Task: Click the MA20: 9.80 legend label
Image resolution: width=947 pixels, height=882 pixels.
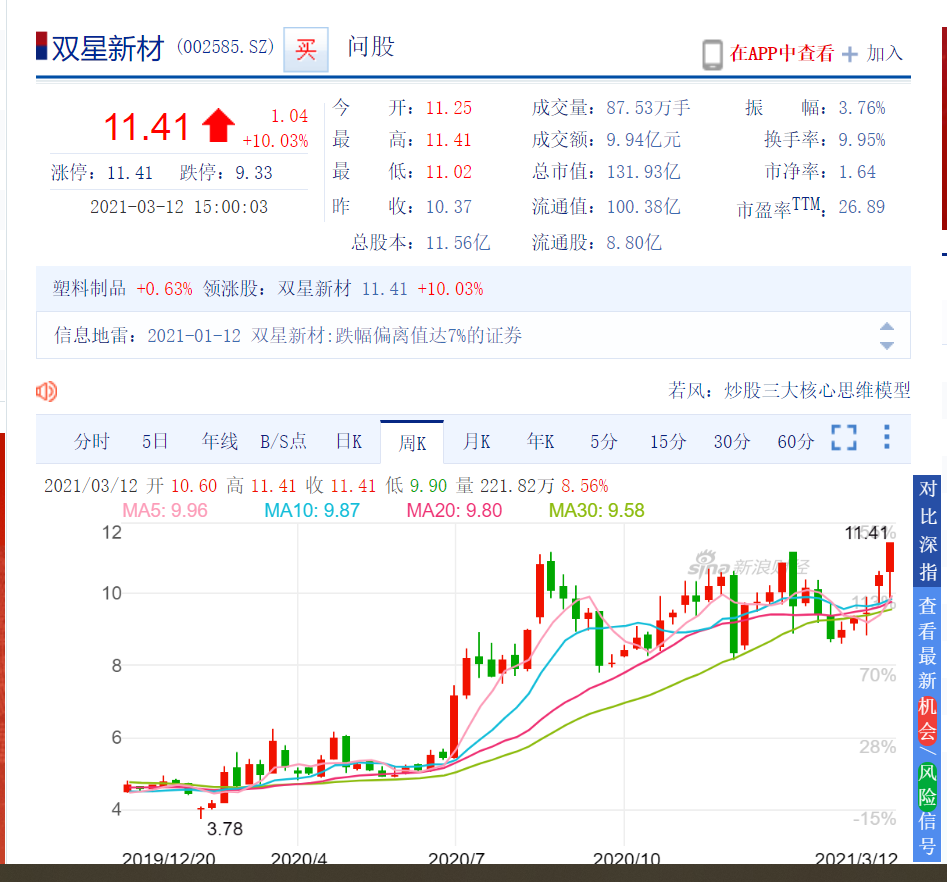Action: click(x=454, y=510)
